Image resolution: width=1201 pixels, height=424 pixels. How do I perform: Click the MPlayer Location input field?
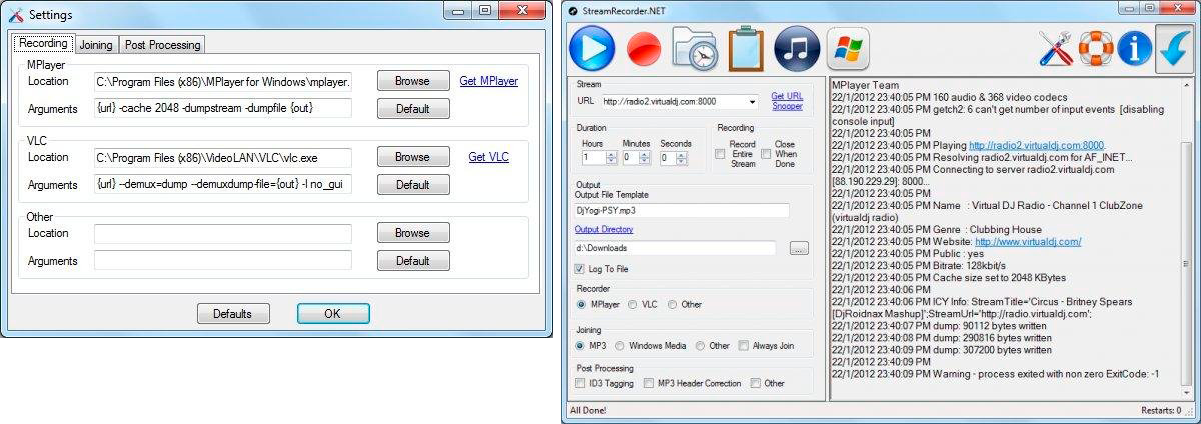pos(223,81)
